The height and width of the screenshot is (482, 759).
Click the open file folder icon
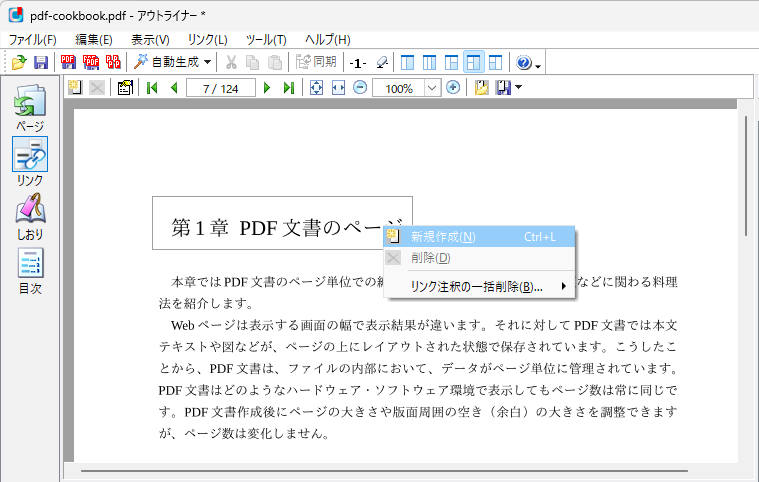[x=18, y=63]
